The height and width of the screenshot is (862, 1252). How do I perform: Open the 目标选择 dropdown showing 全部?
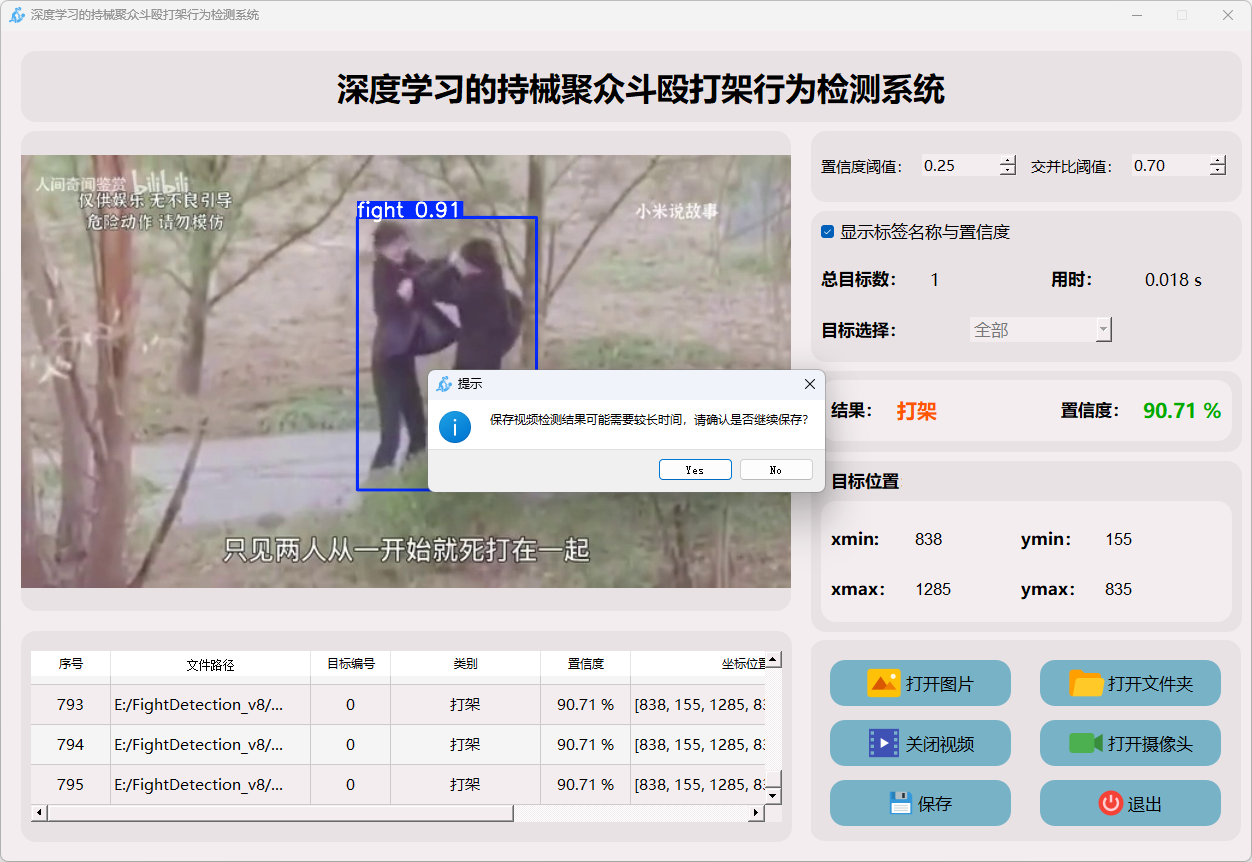pyautogui.click(x=1040, y=330)
